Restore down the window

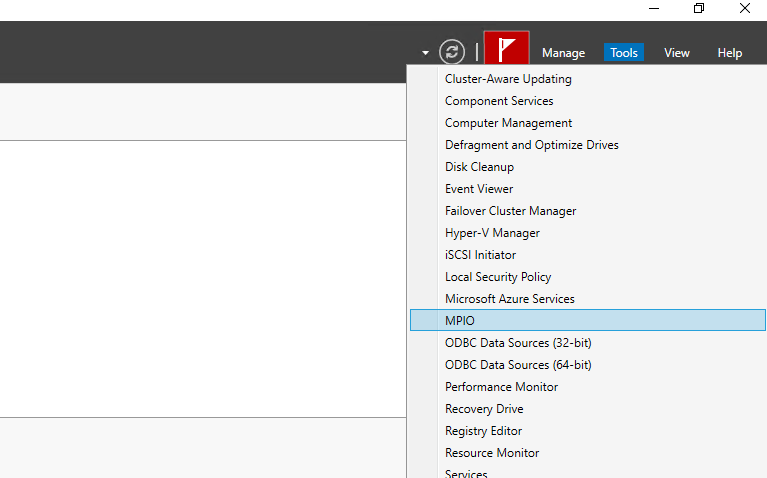coord(699,8)
